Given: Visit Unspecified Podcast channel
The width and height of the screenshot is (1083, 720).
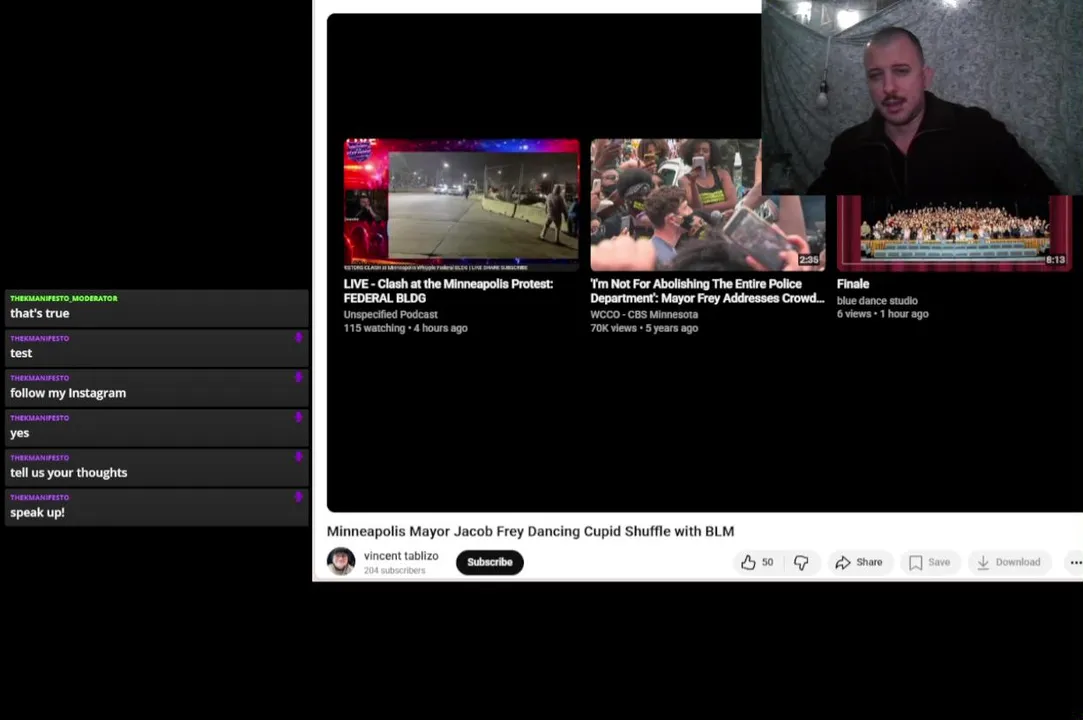Looking at the screenshot, I should point(390,314).
